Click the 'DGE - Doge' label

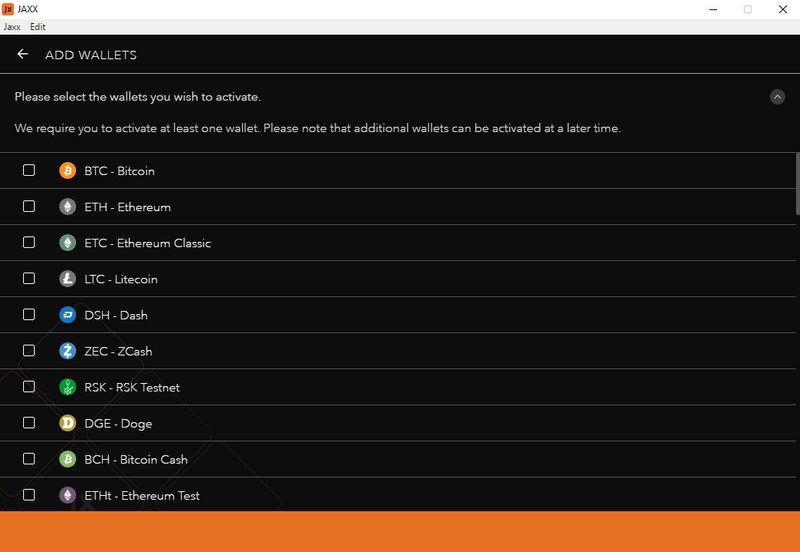(x=118, y=424)
